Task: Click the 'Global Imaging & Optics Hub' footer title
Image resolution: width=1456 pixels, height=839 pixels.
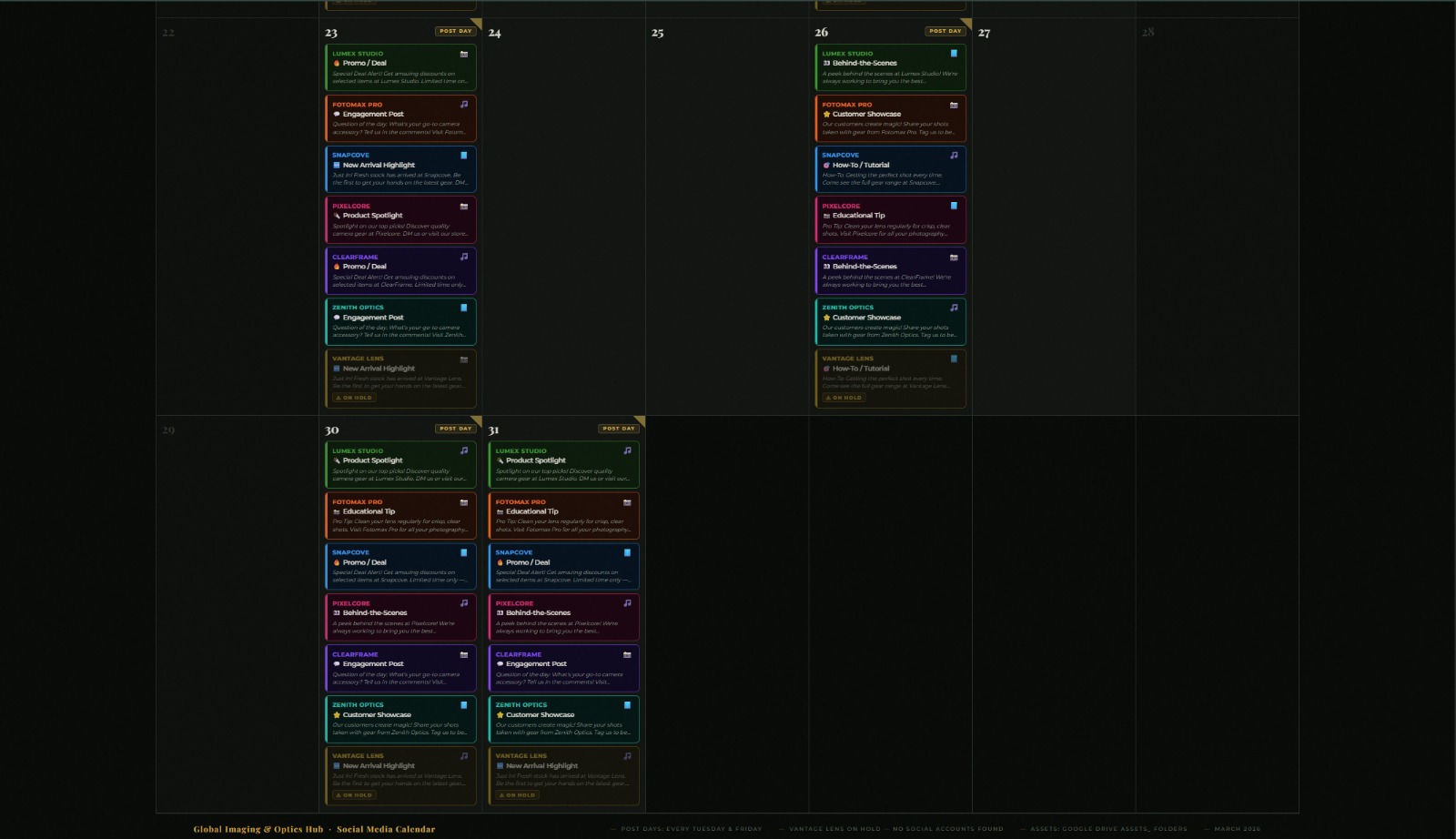Action: pos(258,829)
